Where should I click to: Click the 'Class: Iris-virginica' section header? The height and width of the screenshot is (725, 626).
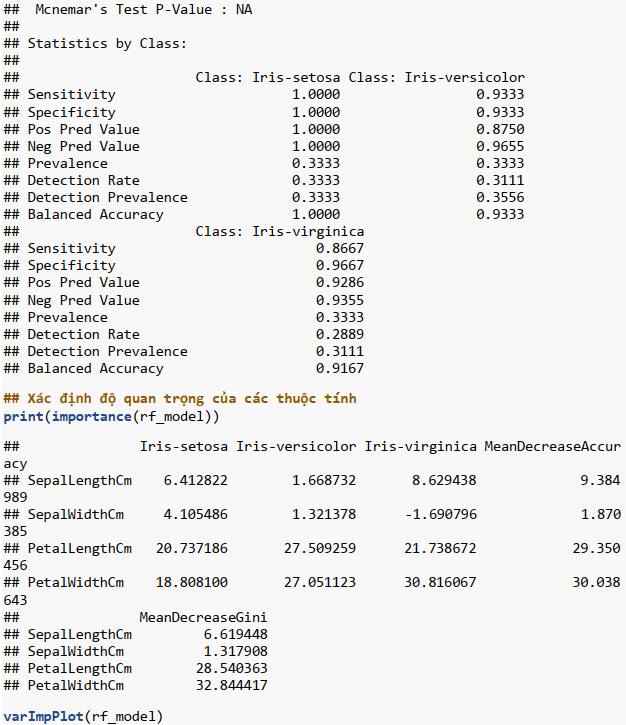pos(279,231)
